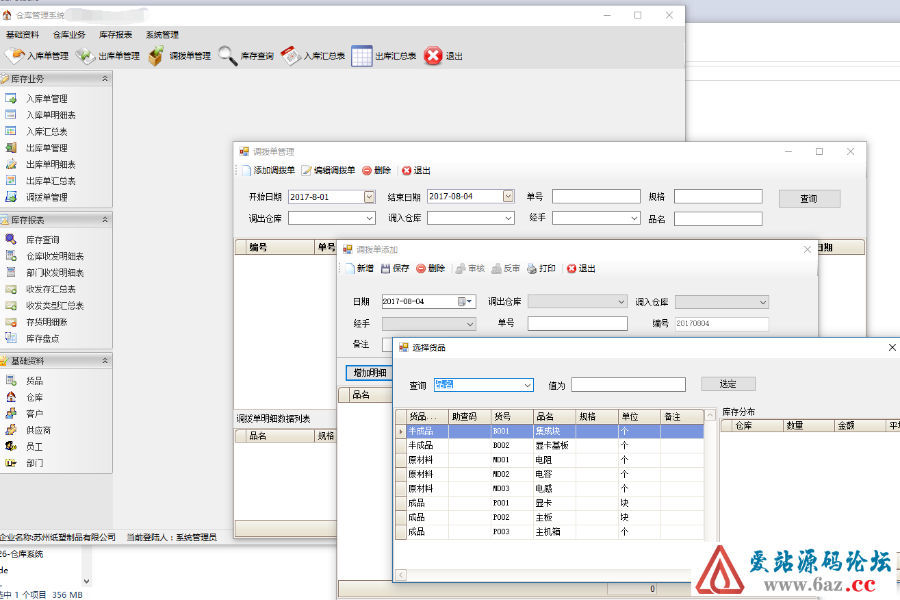
Task: Select 仓库收发明细表 in the sidebar
Action: 55,256
